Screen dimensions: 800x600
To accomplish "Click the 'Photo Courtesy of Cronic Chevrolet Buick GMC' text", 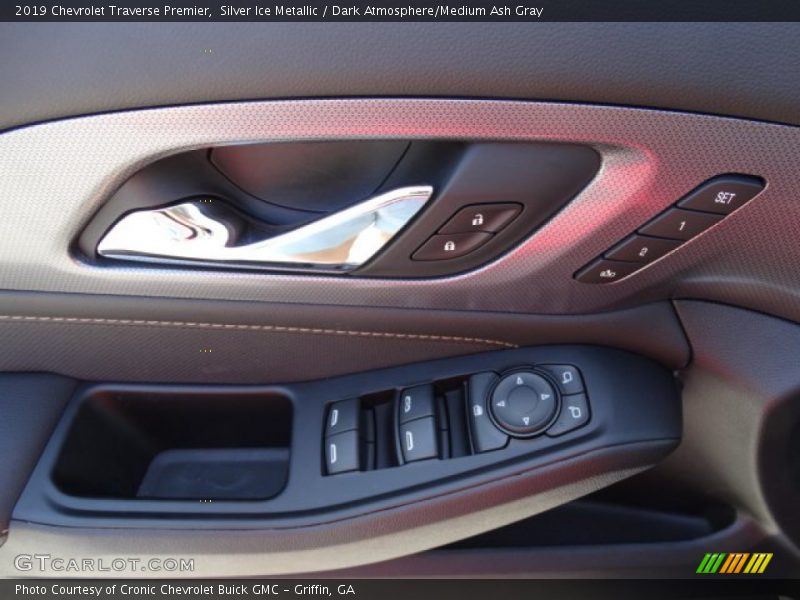I will (146, 589).
